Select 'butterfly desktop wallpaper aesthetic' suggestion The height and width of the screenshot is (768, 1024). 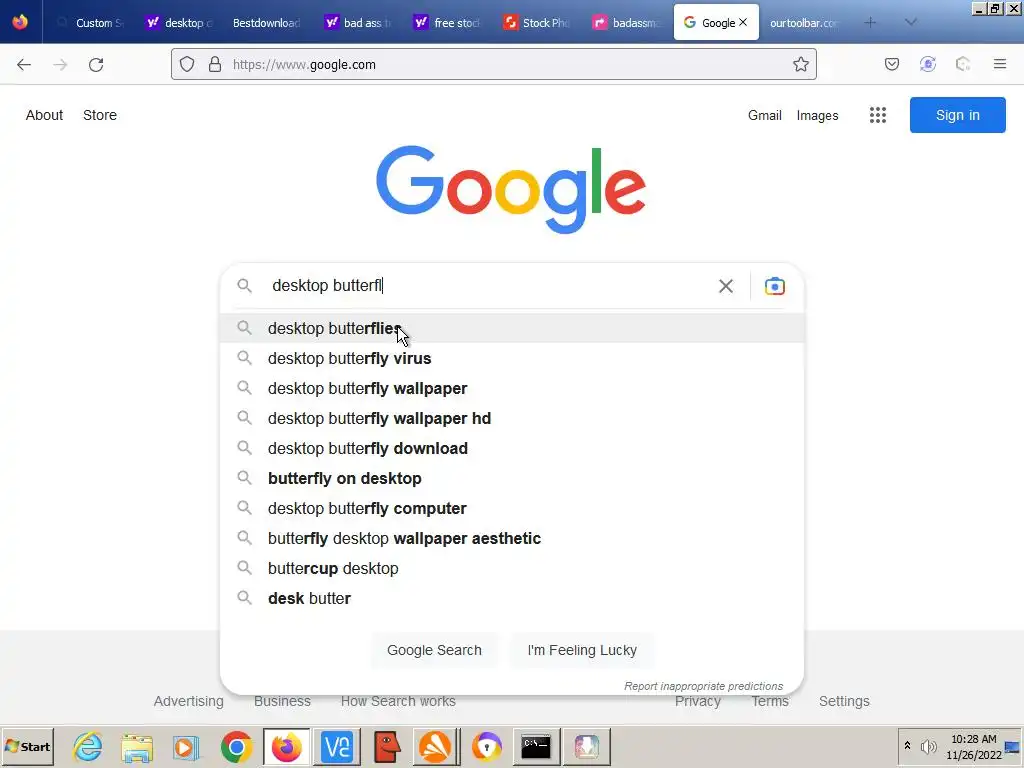(x=512, y=539)
